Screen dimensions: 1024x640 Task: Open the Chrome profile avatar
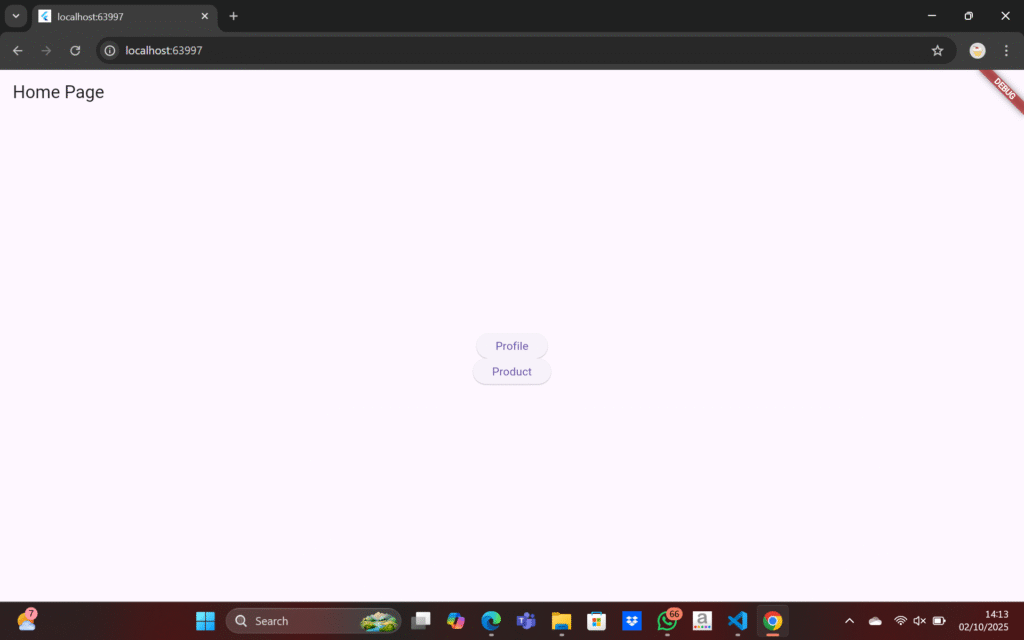[x=977, y=51]
